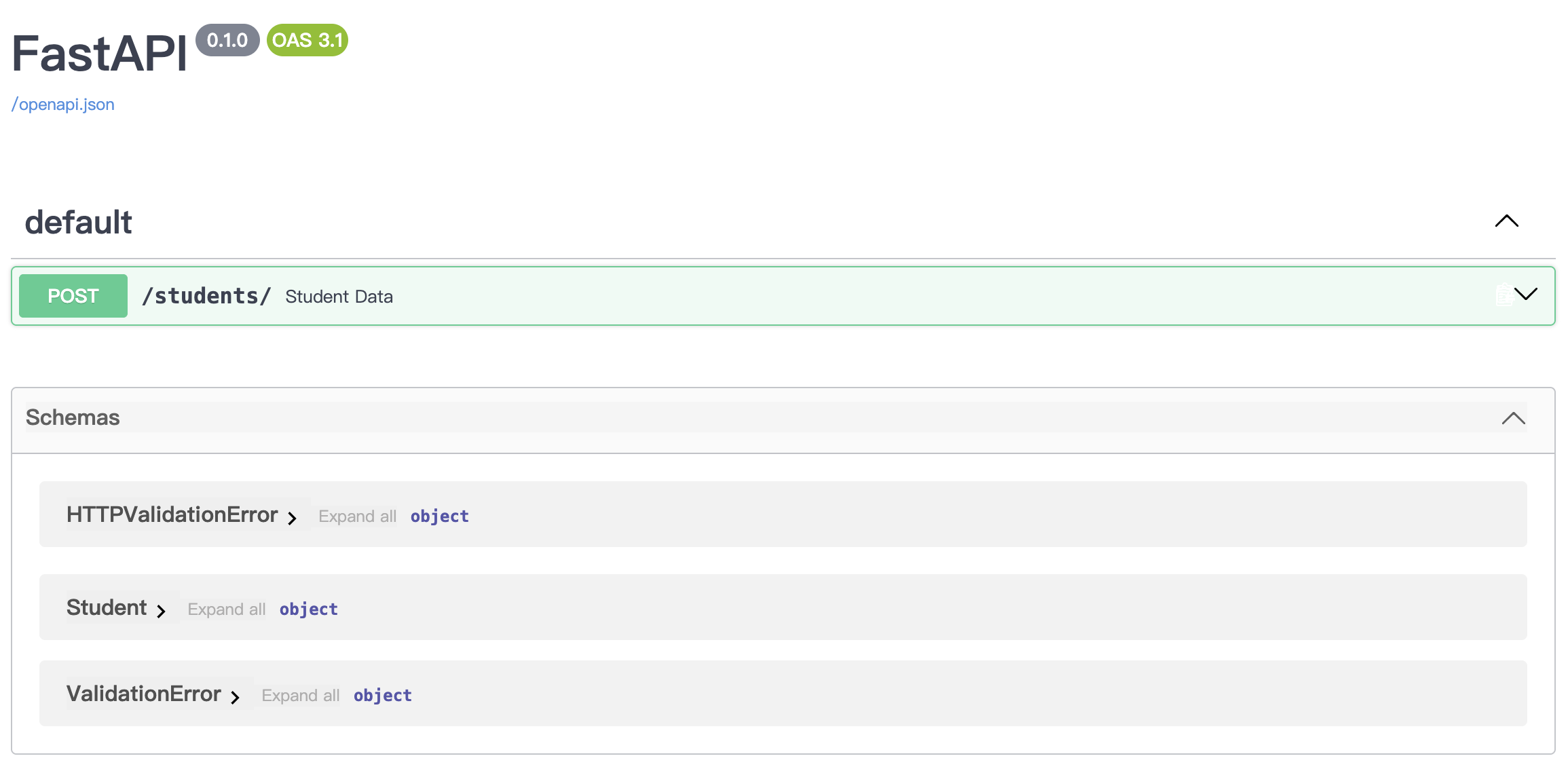Expand the Student schema chevron
This screenshot has width=1568, height=771.
[x=162, y=611]
